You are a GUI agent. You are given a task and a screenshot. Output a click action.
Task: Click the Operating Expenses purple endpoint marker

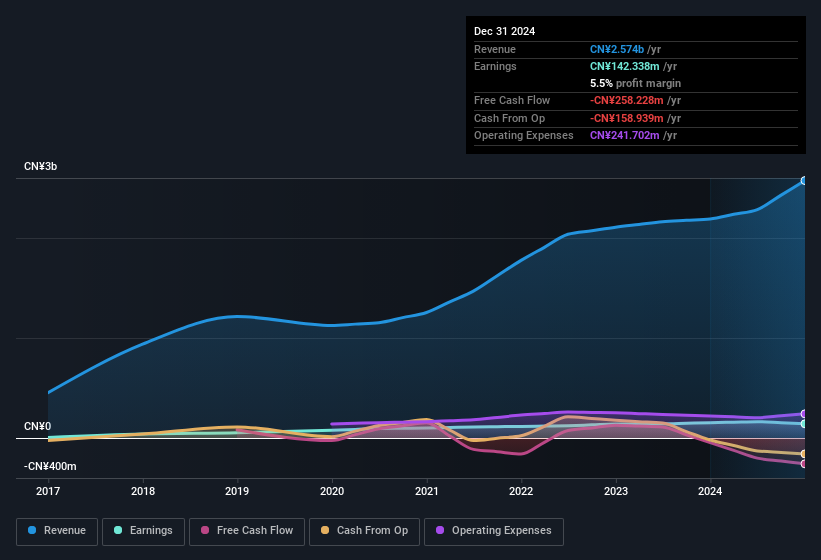(x=804, y=414)
